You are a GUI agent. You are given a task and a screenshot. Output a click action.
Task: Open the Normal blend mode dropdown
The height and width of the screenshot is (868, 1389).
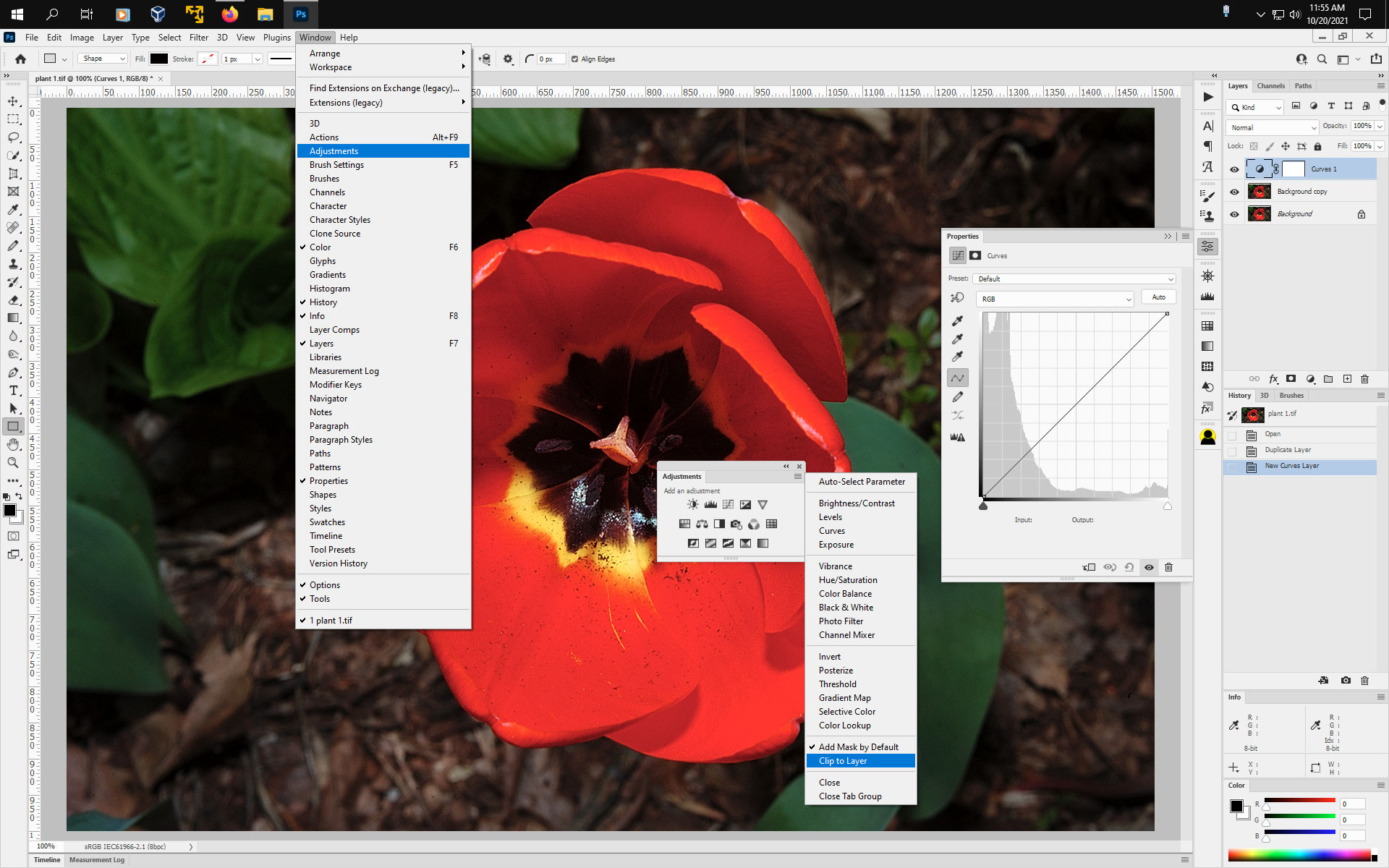pyautogui.click(x=1271, y=127)
